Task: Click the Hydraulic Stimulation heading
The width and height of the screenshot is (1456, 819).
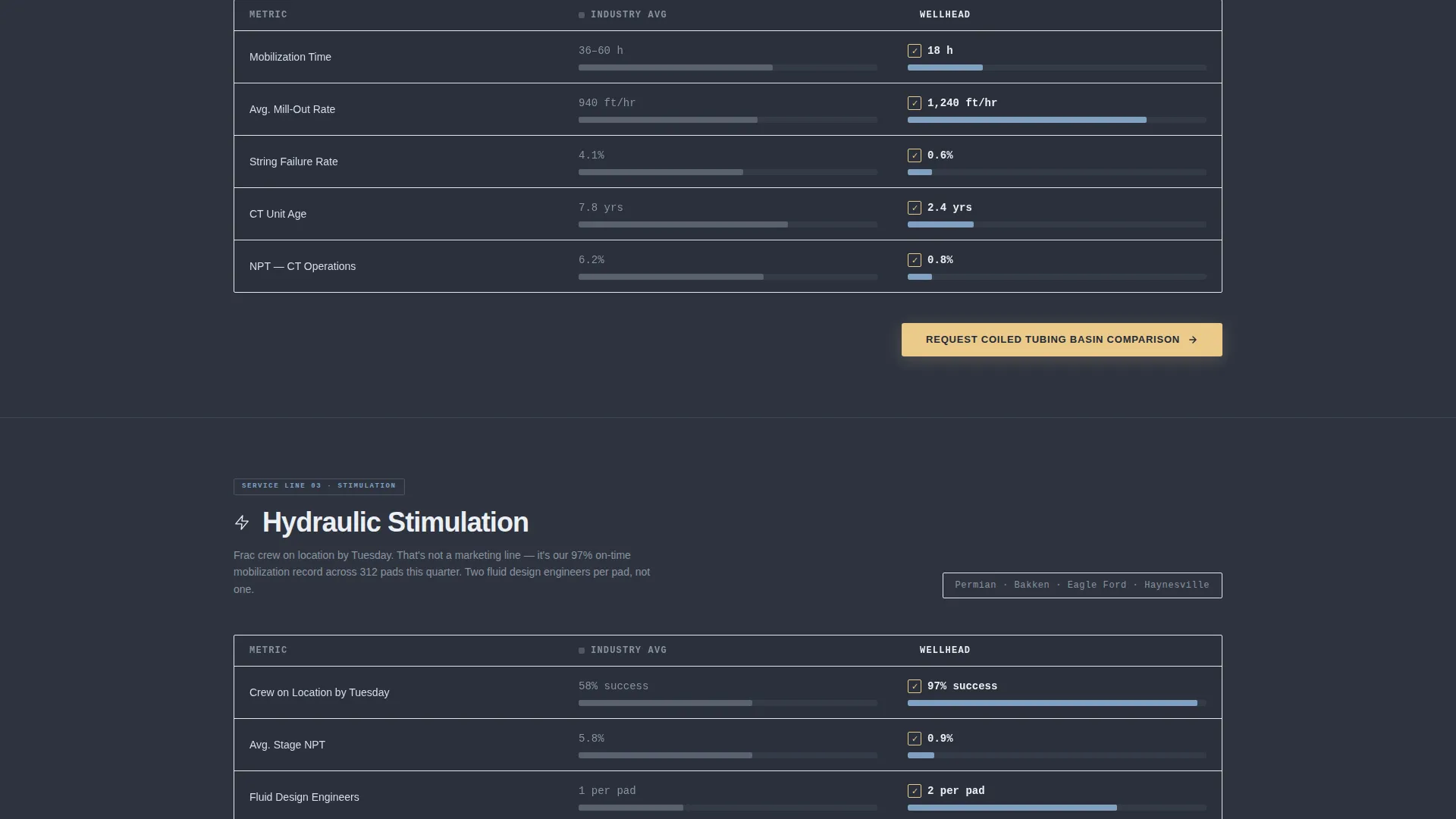Action: tap(395, 522)
